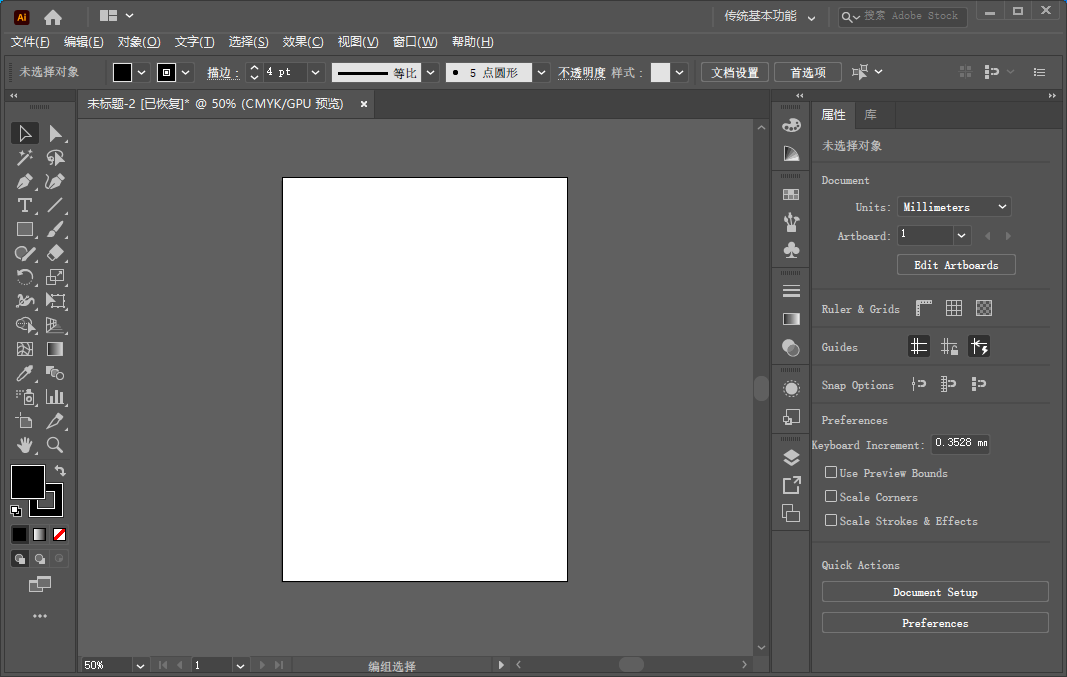This screenshot has width=1067, height=677.
Task: Select the Pen tool
Action: (25, 182)
